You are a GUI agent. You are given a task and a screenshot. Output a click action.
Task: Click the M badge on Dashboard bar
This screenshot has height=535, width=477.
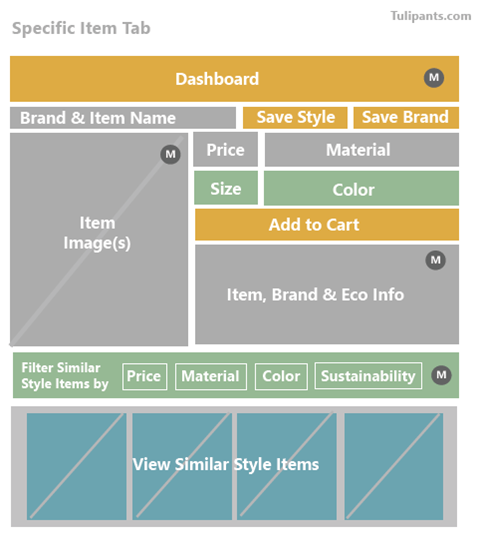pyautogui.click(x=434, y=78)
